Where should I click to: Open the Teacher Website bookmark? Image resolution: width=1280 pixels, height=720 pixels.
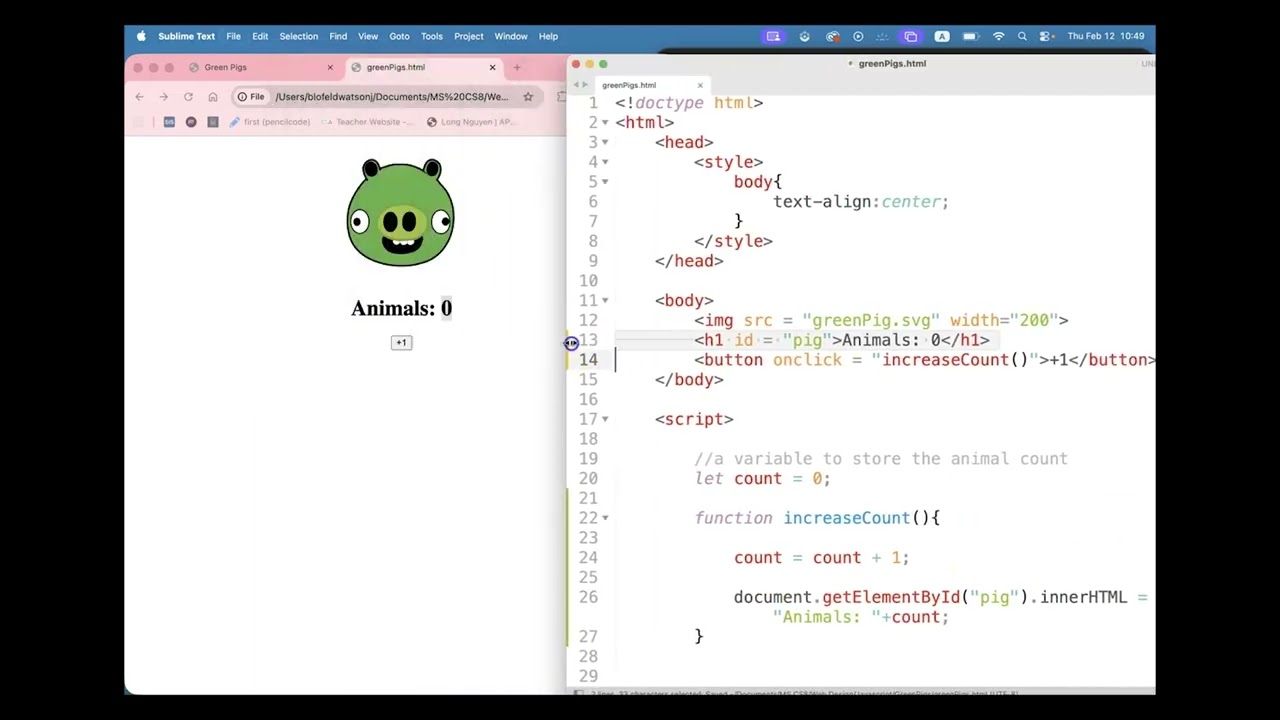pyautogui.click(x=367, y=122)
